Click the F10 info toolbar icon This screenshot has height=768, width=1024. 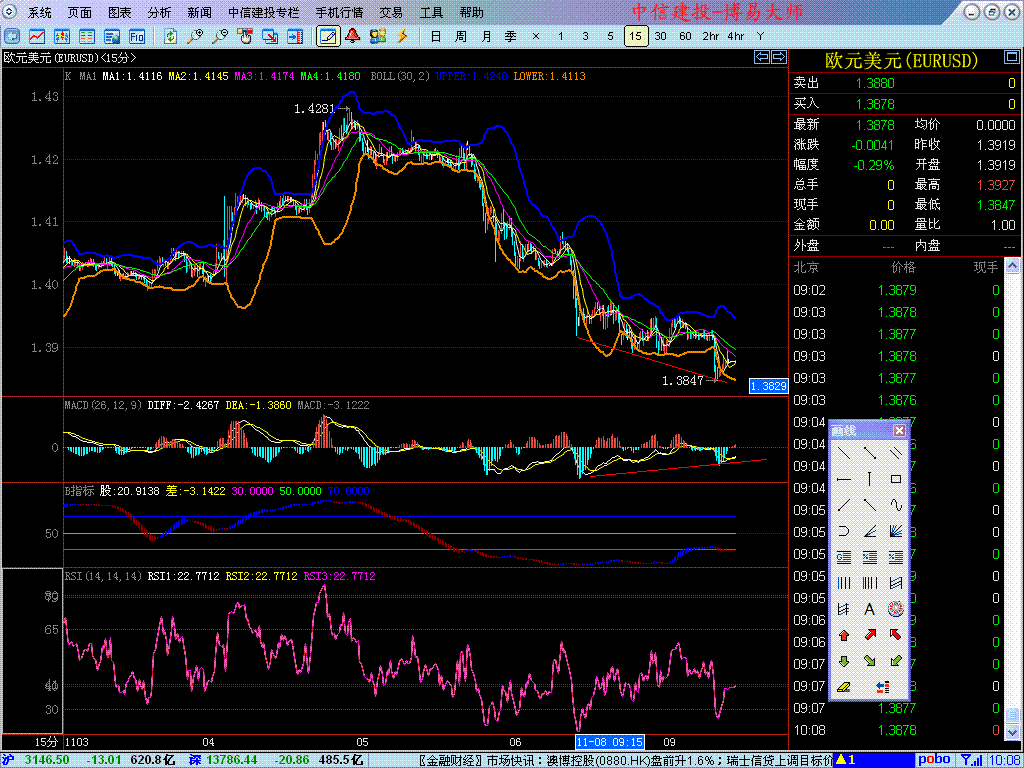(136, 36)
